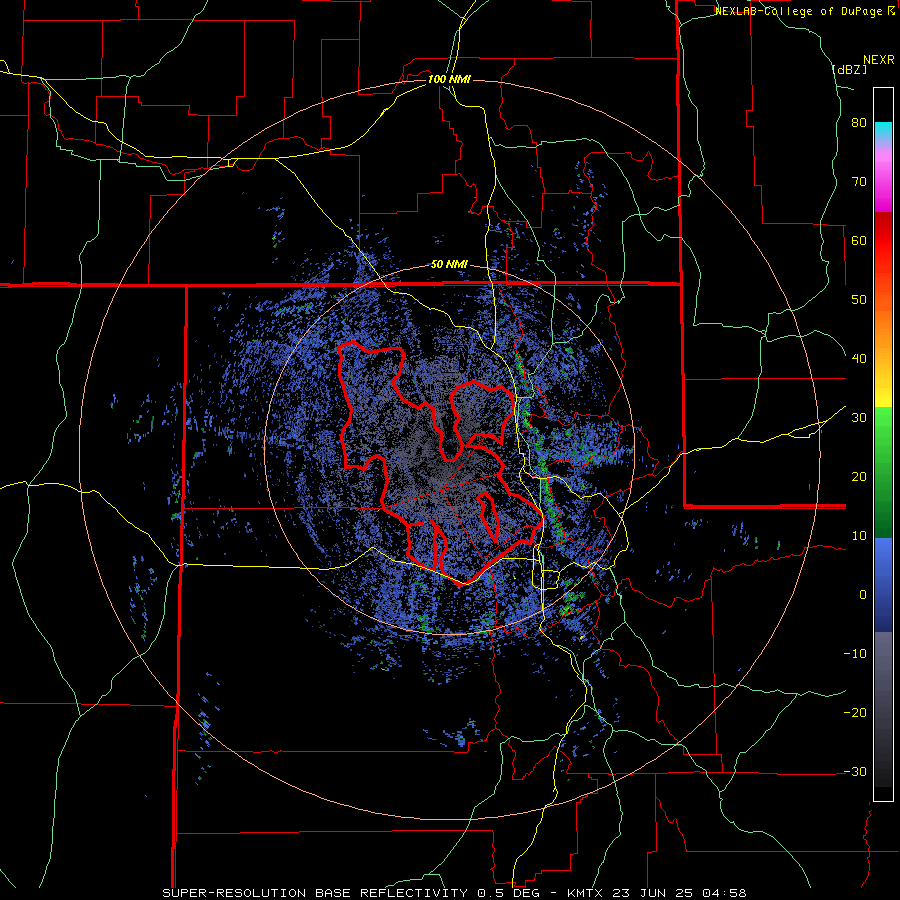Click the 10 value on the dBZ scale

[859, 536]
